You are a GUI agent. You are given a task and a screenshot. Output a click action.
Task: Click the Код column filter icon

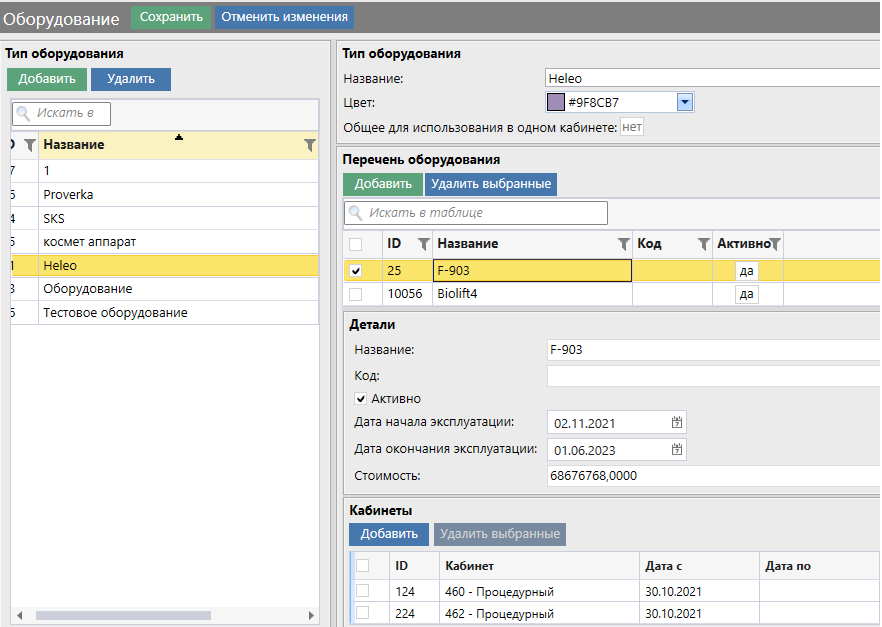(703, 244)
